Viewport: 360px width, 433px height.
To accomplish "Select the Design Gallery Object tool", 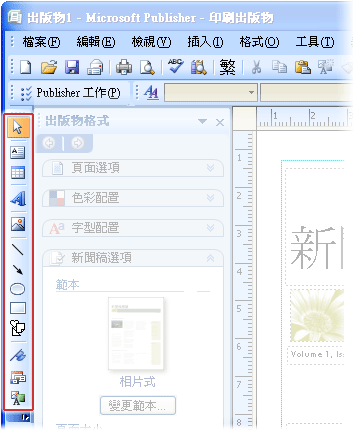I will click(x=18, y=378).
